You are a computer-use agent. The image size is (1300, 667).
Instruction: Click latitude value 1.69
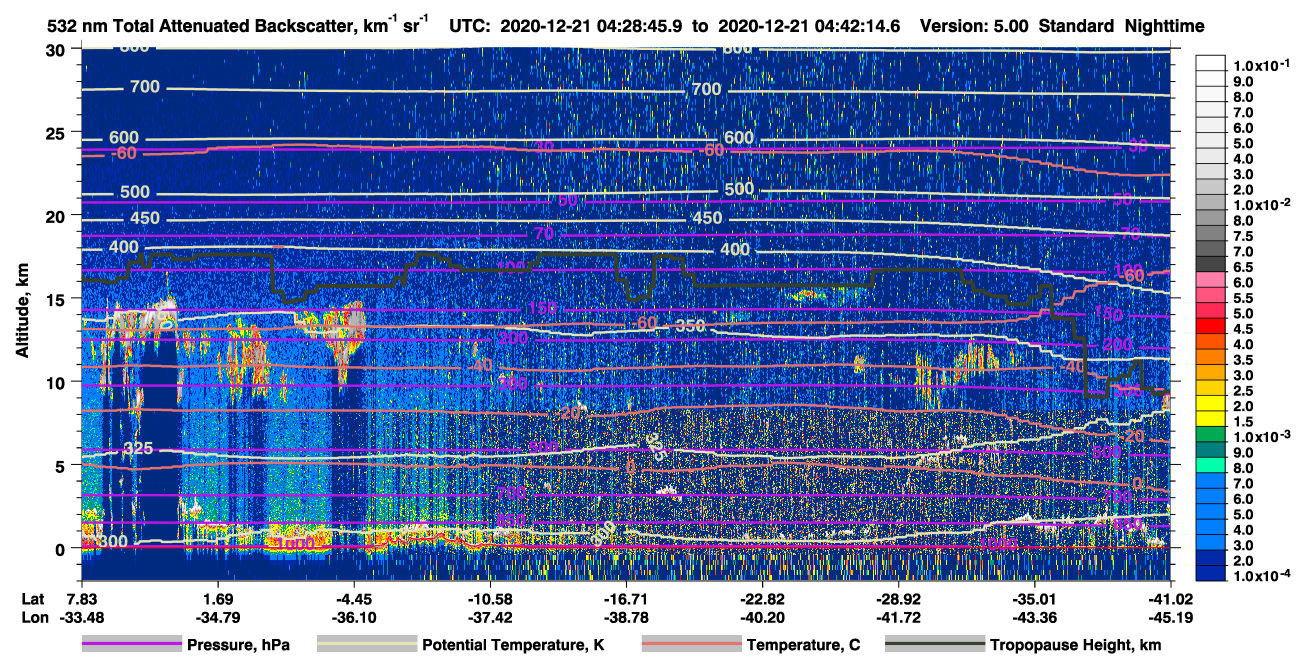pos(218,599)
